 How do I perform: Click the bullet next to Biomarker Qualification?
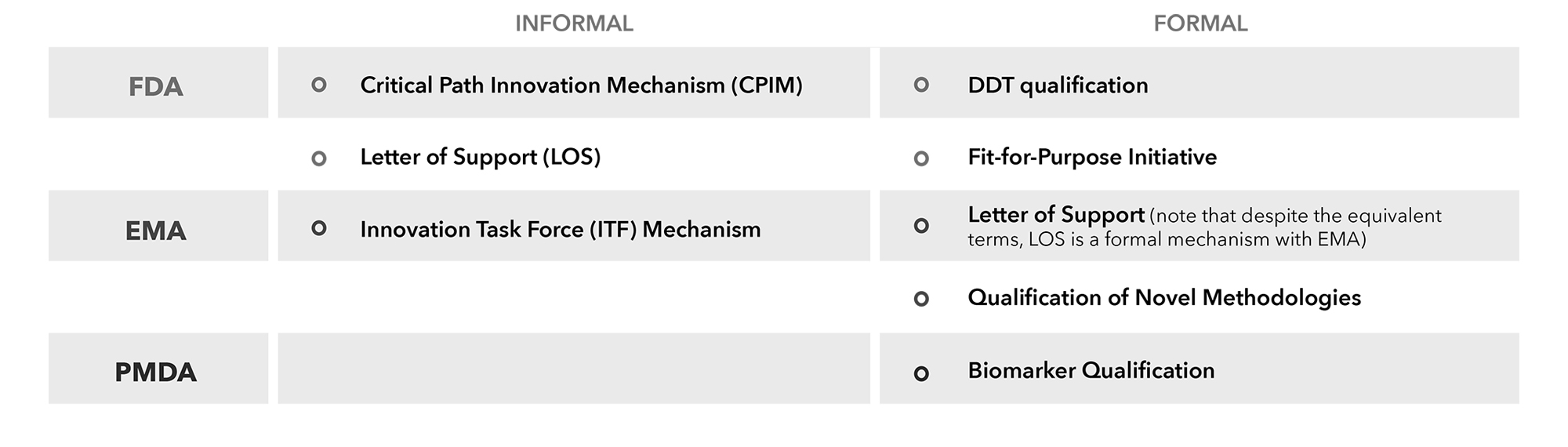tap(922, 373)
